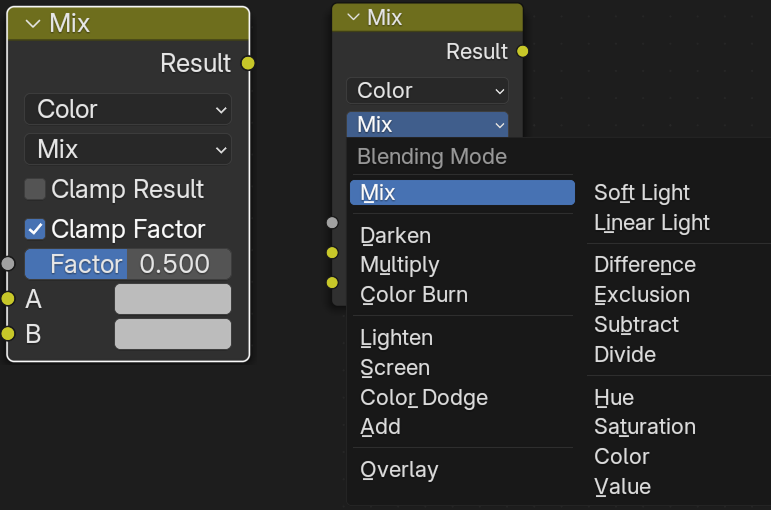
Task: Open the A input color swatch
Action: pos(173,299)
